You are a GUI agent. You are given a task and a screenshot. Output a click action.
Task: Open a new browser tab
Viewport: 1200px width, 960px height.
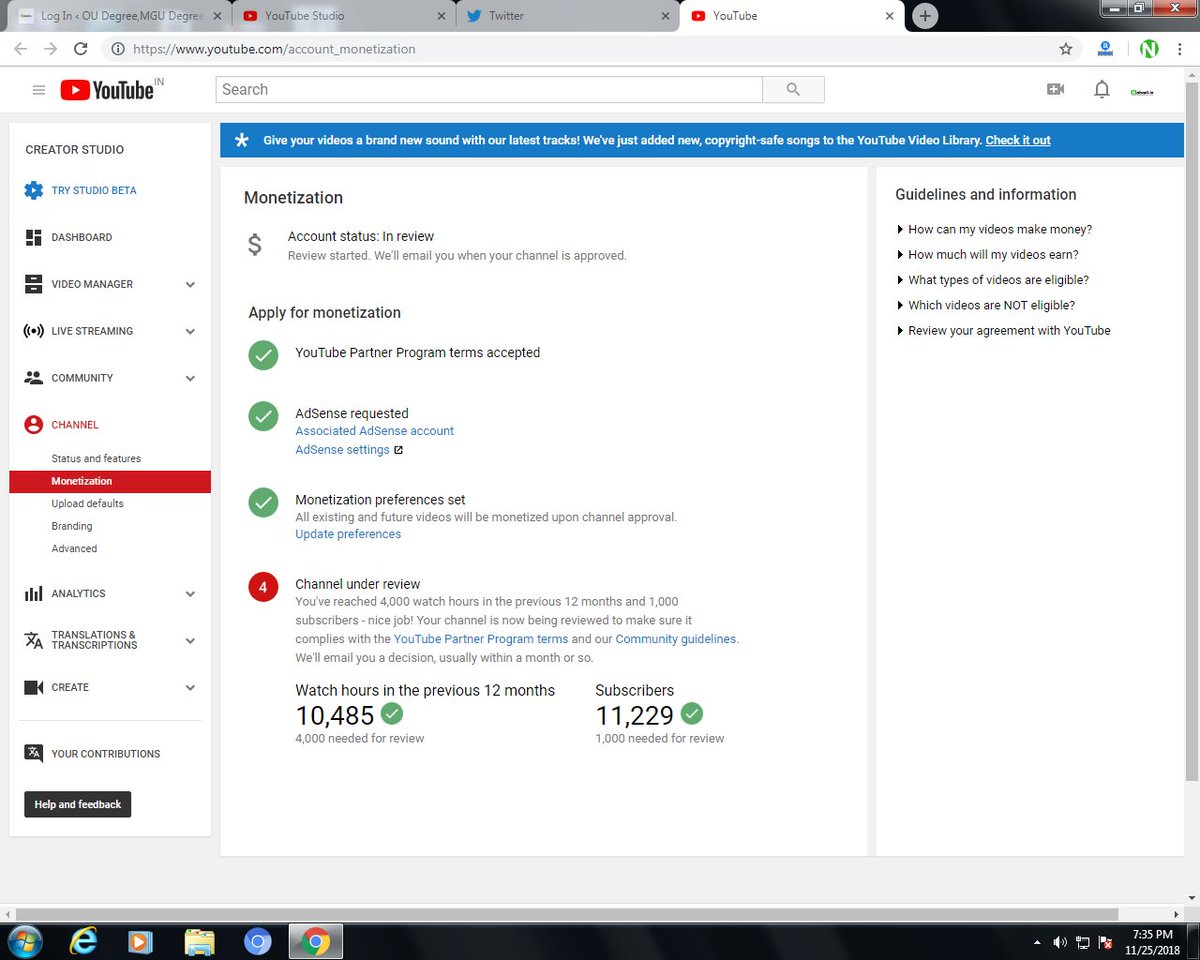coord(925,16)
